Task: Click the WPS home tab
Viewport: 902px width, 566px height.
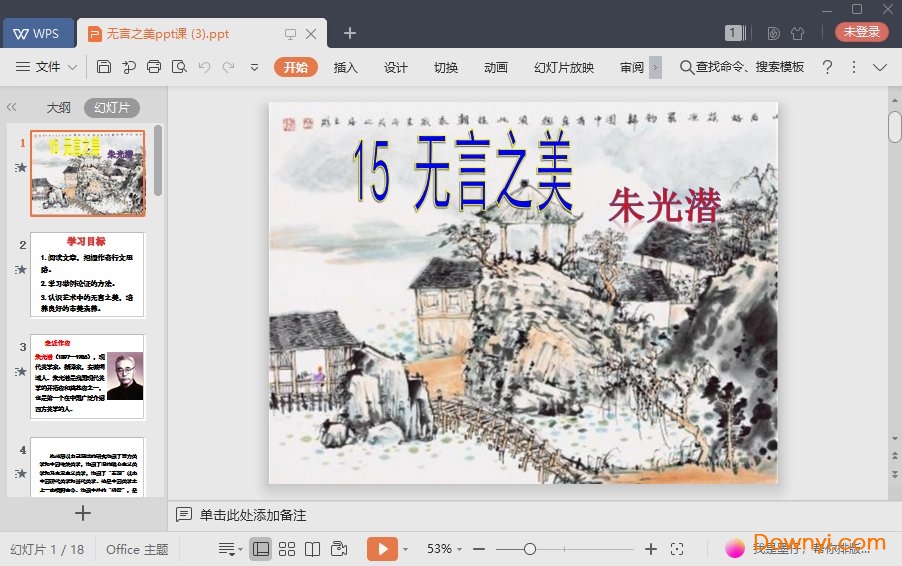Action: tap(38, 33)
